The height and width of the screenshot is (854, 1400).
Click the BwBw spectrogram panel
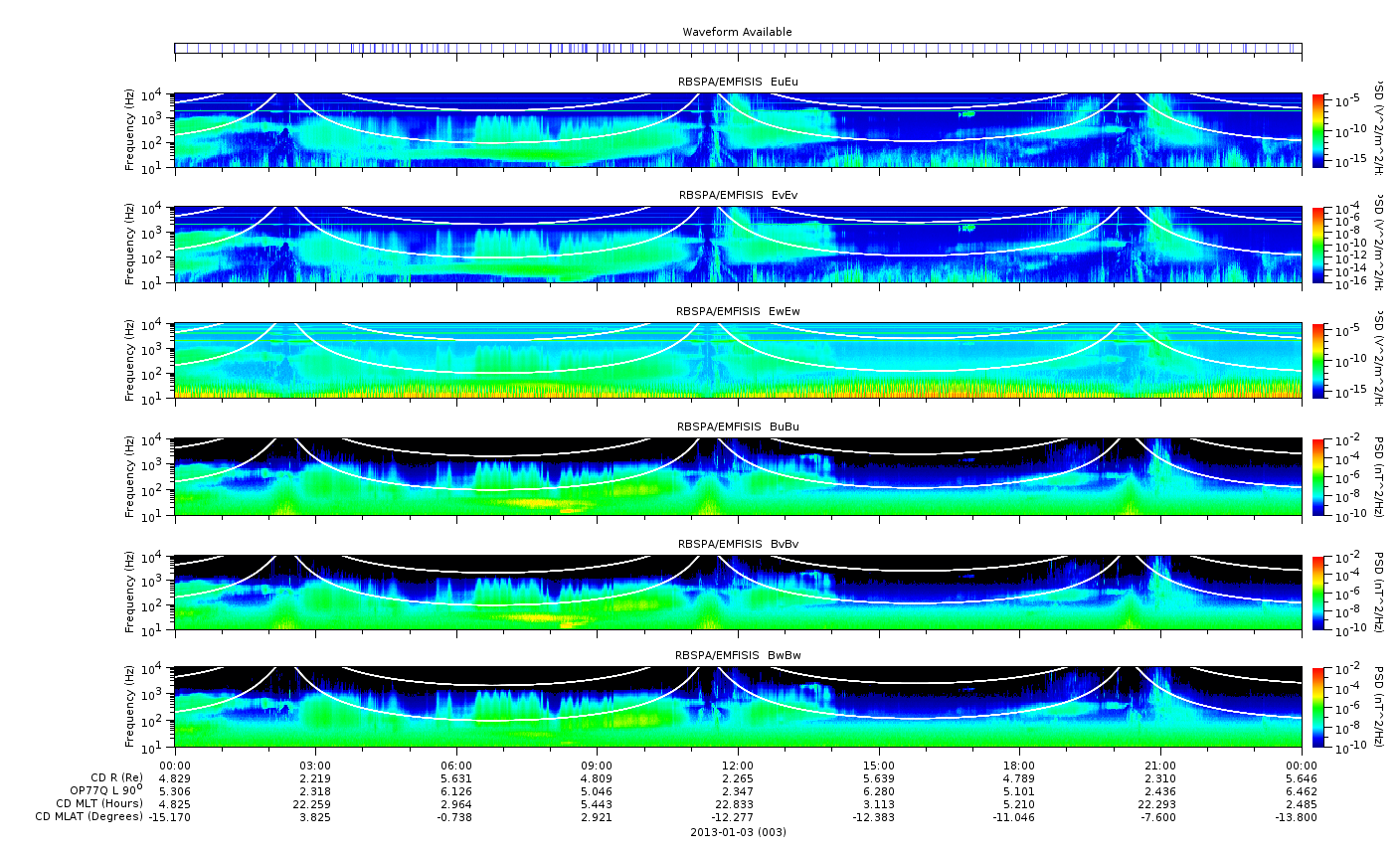tap(737, 707)
